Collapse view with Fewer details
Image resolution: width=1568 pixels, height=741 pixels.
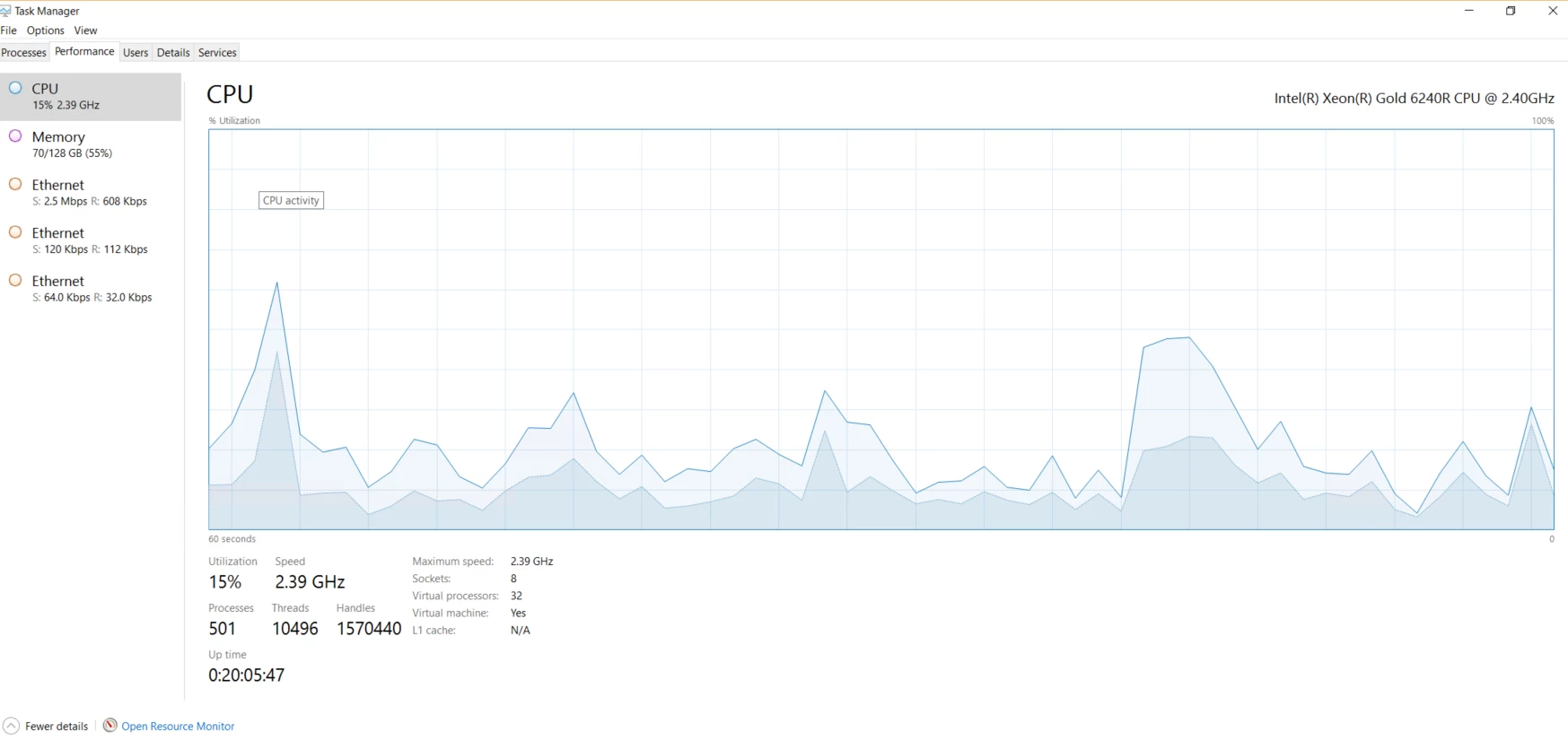(x=57, y=727)
